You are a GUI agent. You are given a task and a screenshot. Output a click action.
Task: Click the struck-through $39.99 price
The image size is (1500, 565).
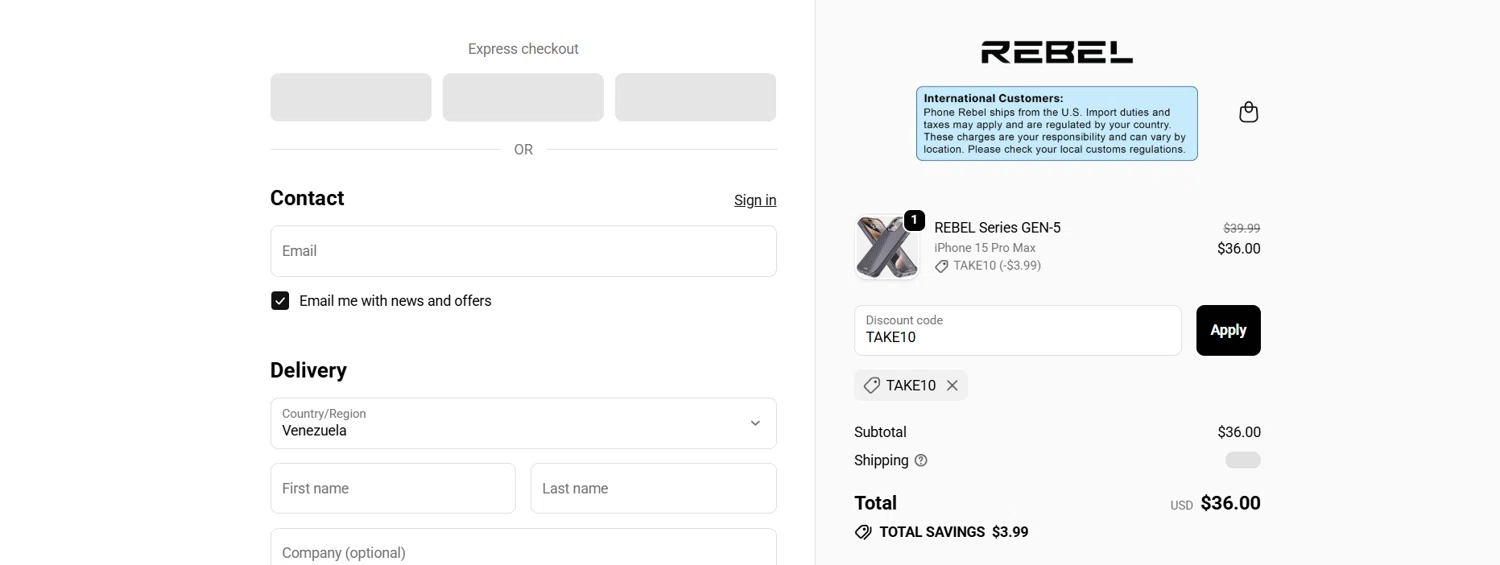[x=1241, y=228]
